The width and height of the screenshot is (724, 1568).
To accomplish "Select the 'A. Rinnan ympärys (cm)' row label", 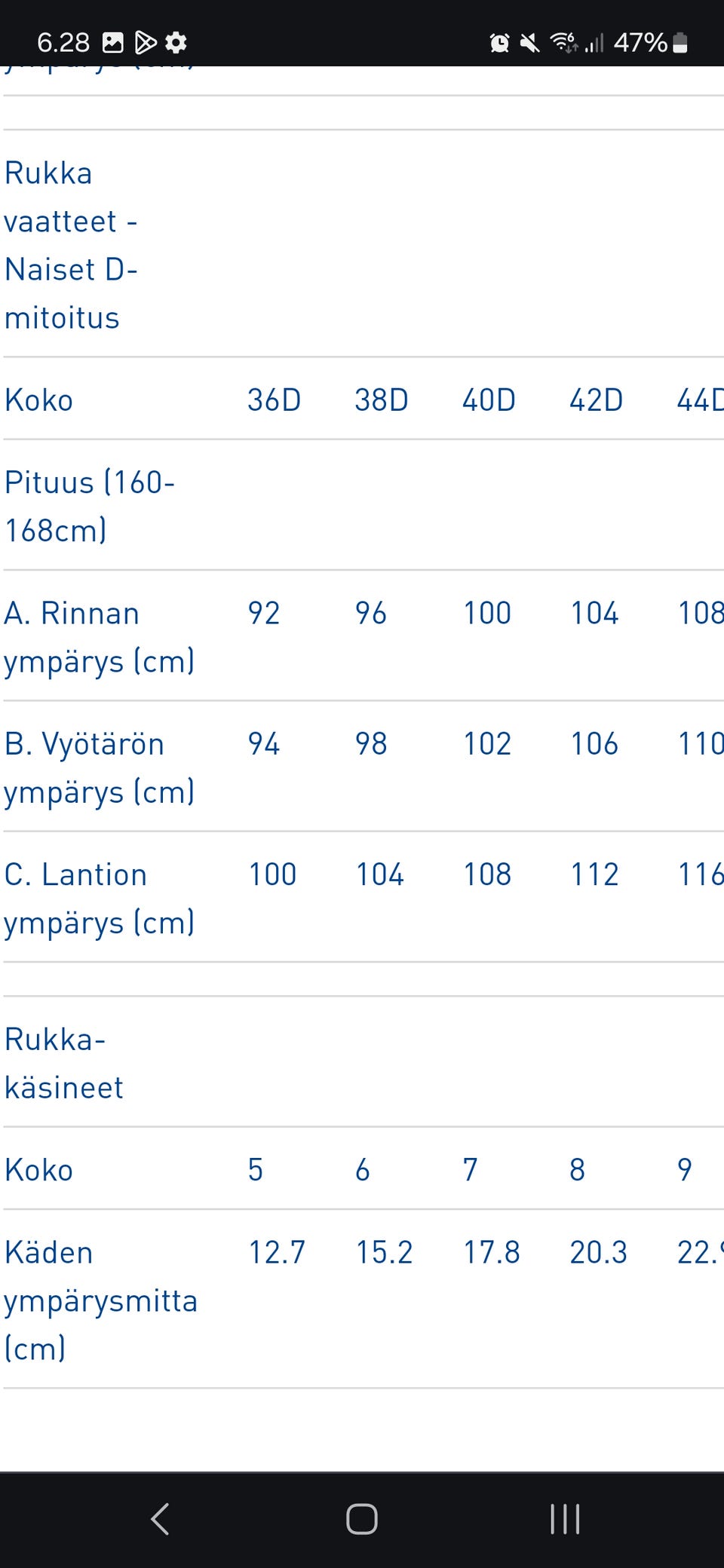I will [x=99, y=637].
